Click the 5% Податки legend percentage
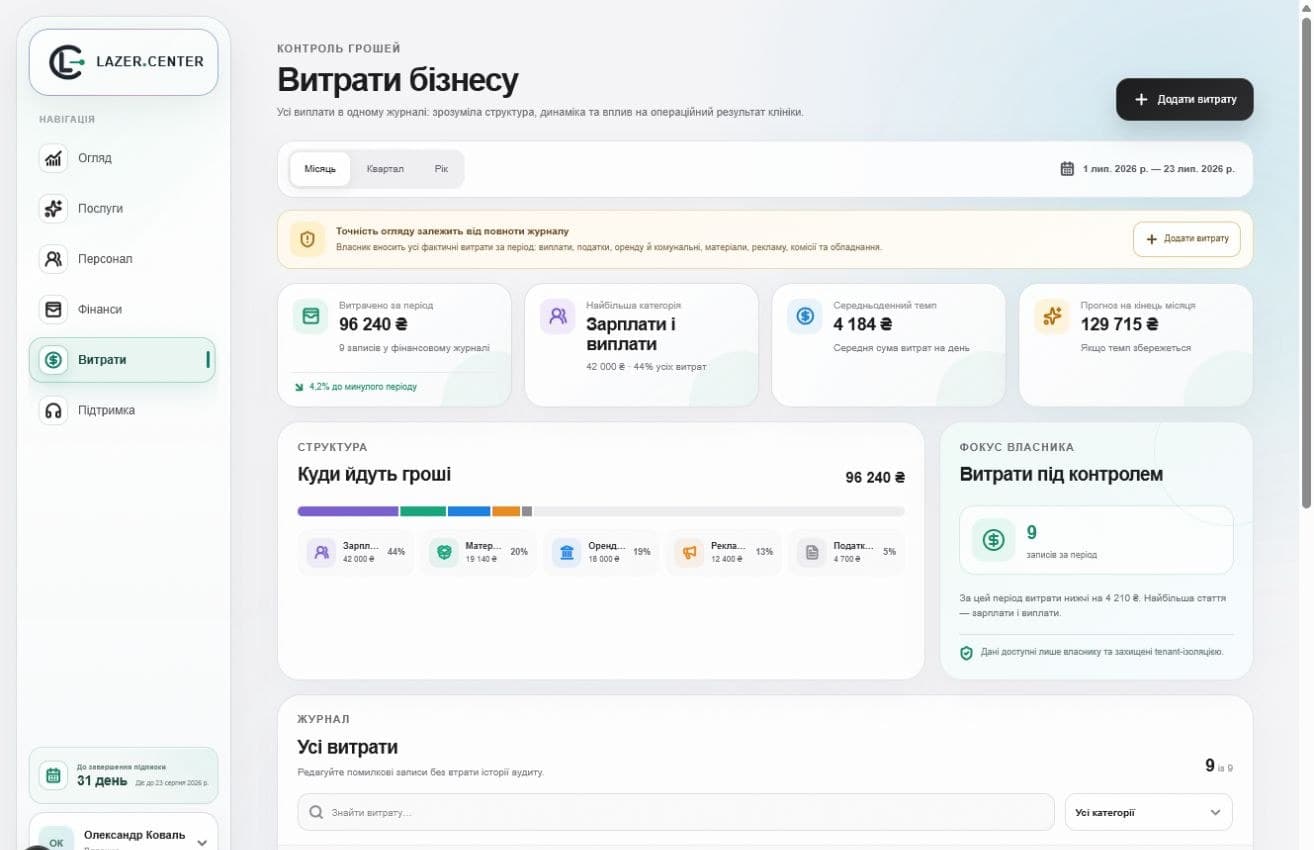 [x=889, y=551]
